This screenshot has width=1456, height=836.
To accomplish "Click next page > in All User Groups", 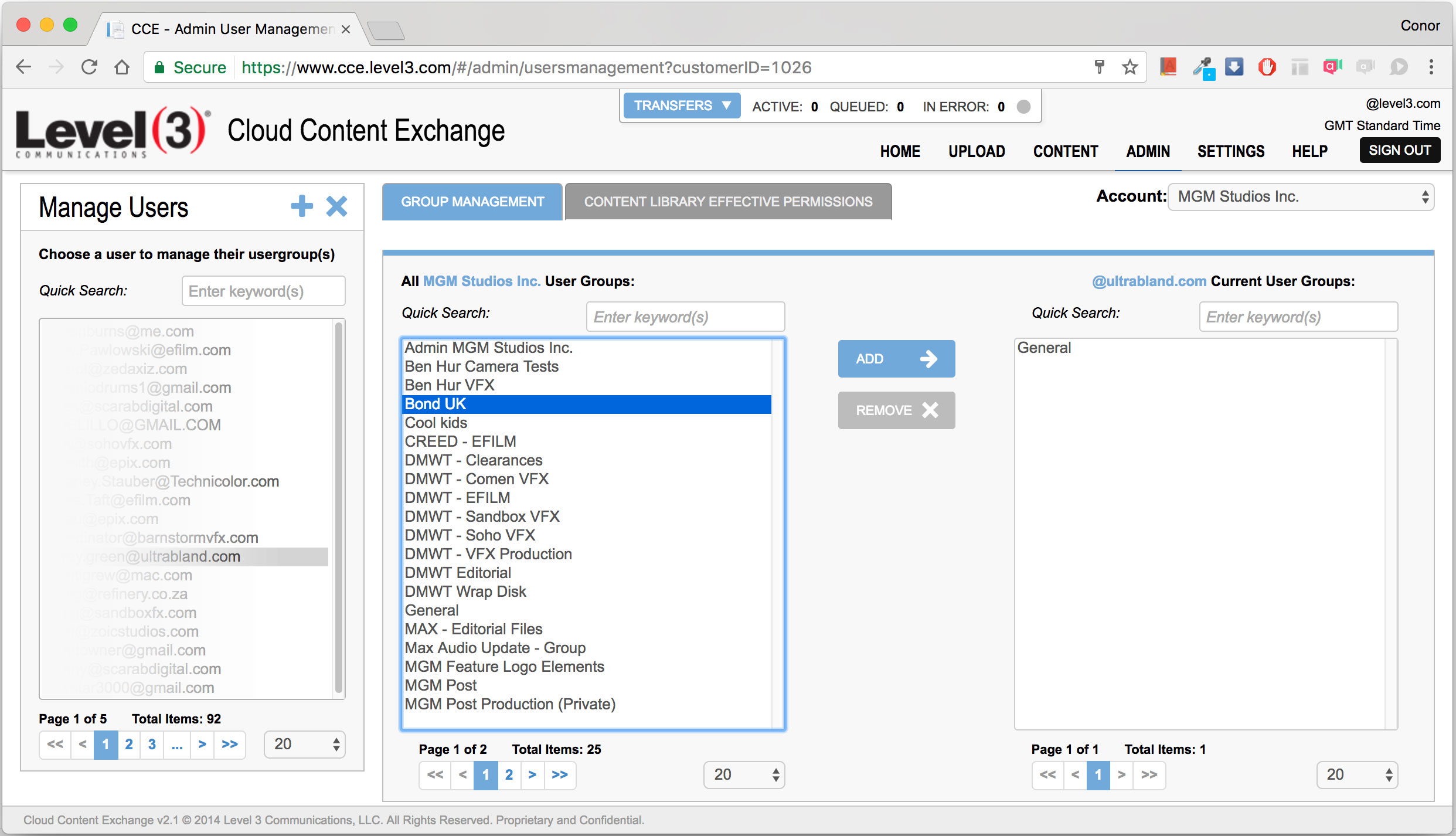I will [x=532, y=775].
